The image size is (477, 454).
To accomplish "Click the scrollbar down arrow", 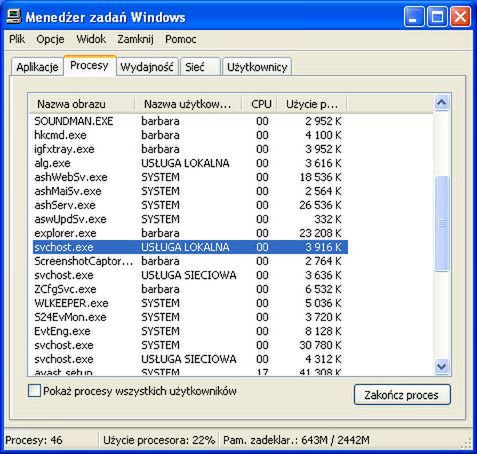I will [442, 367].
